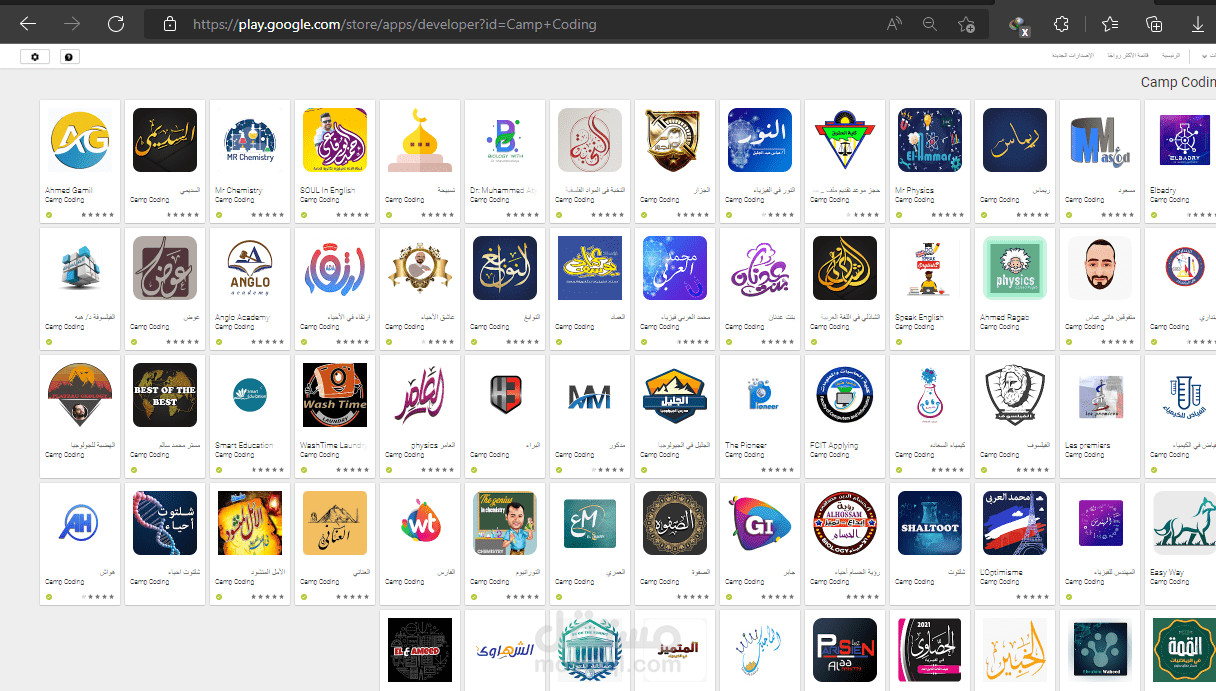Click the Speak English app title

tap(919, 318)
